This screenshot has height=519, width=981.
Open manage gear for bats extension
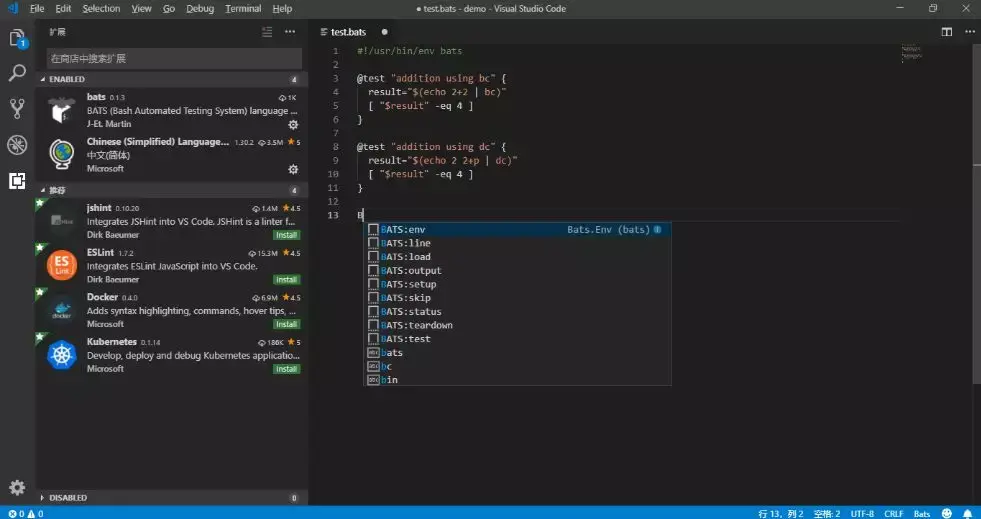pos(293,124)
